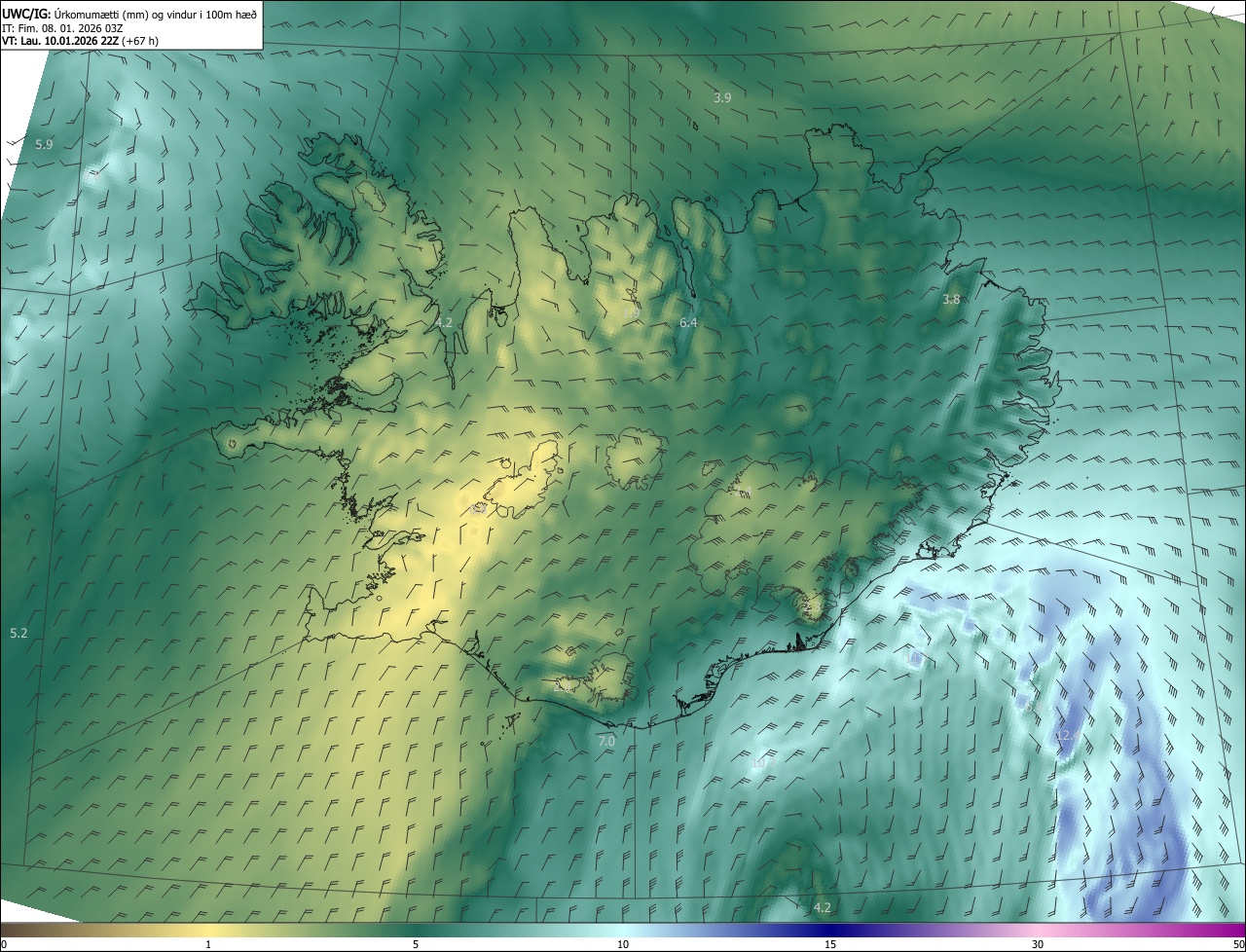The width and height of the screenshot is (1246, 952).
Task: Click the yellow colorbar segment above 1
Action: tap(208, 929)
